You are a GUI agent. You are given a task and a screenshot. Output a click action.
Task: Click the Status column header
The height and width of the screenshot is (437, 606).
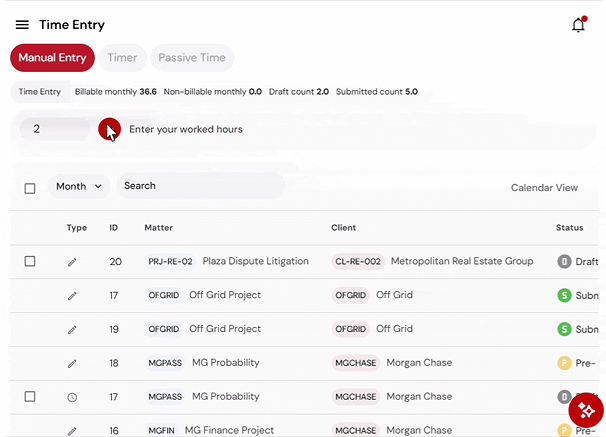pos(569,228)
